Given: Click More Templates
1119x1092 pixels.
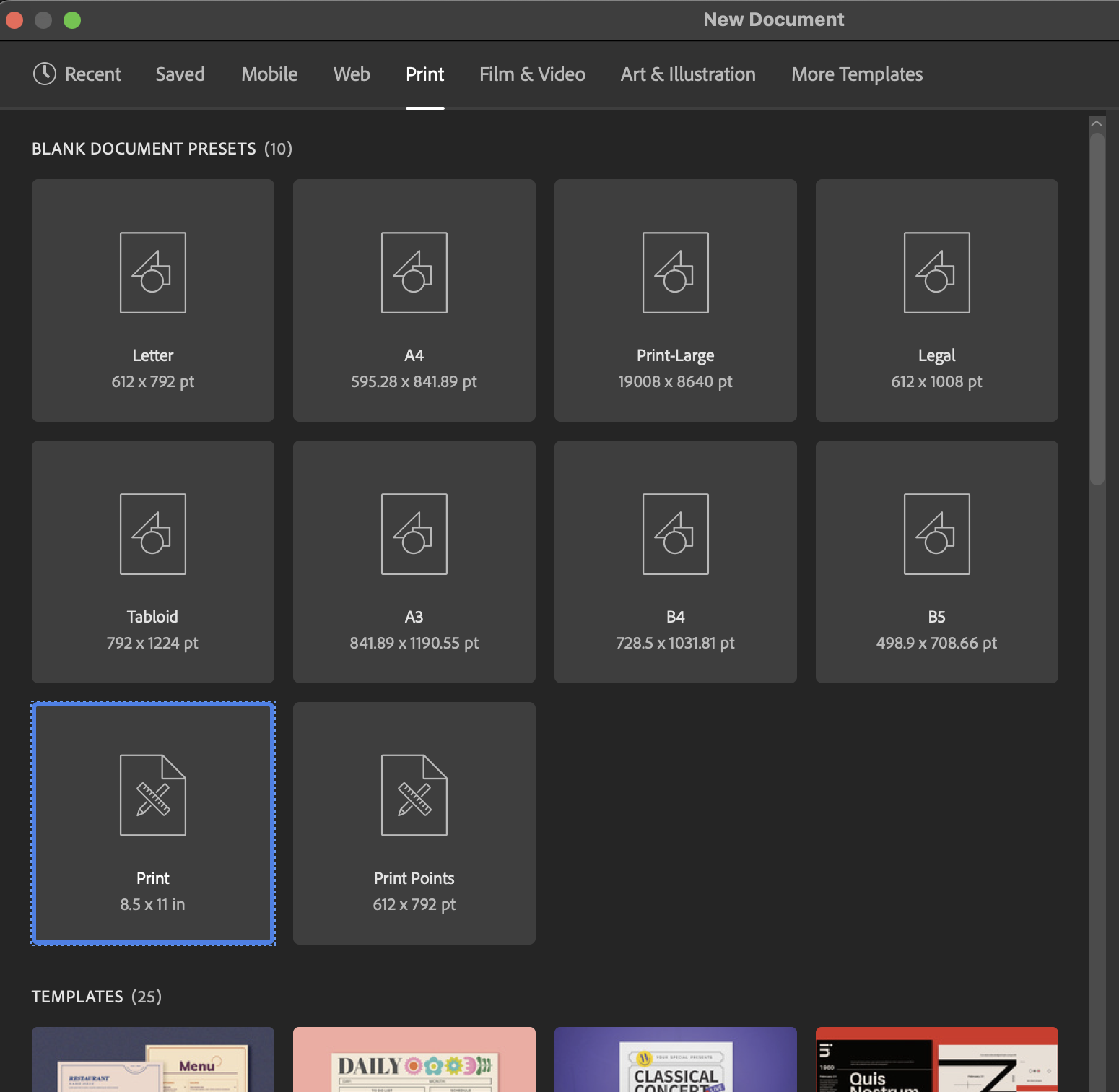Looking at the screenshot, I should coord(856,74).
